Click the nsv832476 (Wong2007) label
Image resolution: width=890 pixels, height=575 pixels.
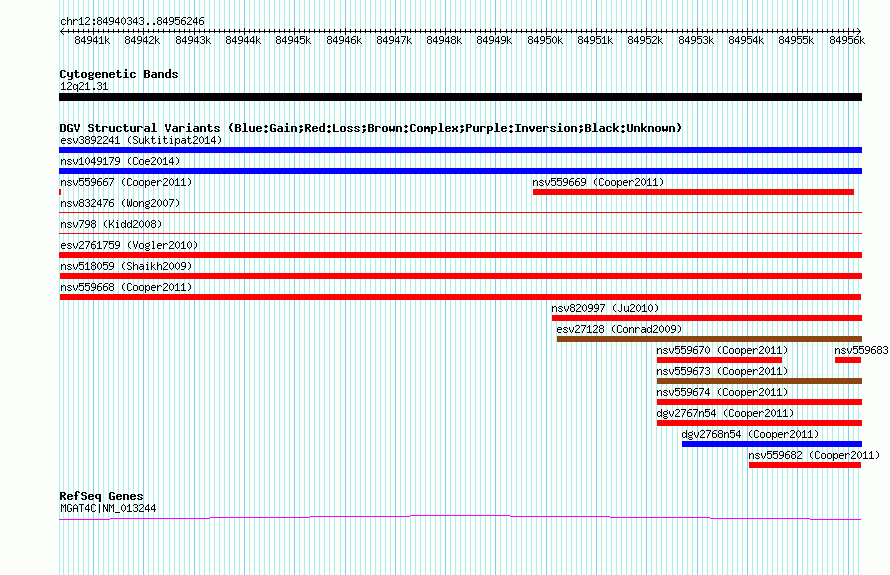tap(120, 203)
